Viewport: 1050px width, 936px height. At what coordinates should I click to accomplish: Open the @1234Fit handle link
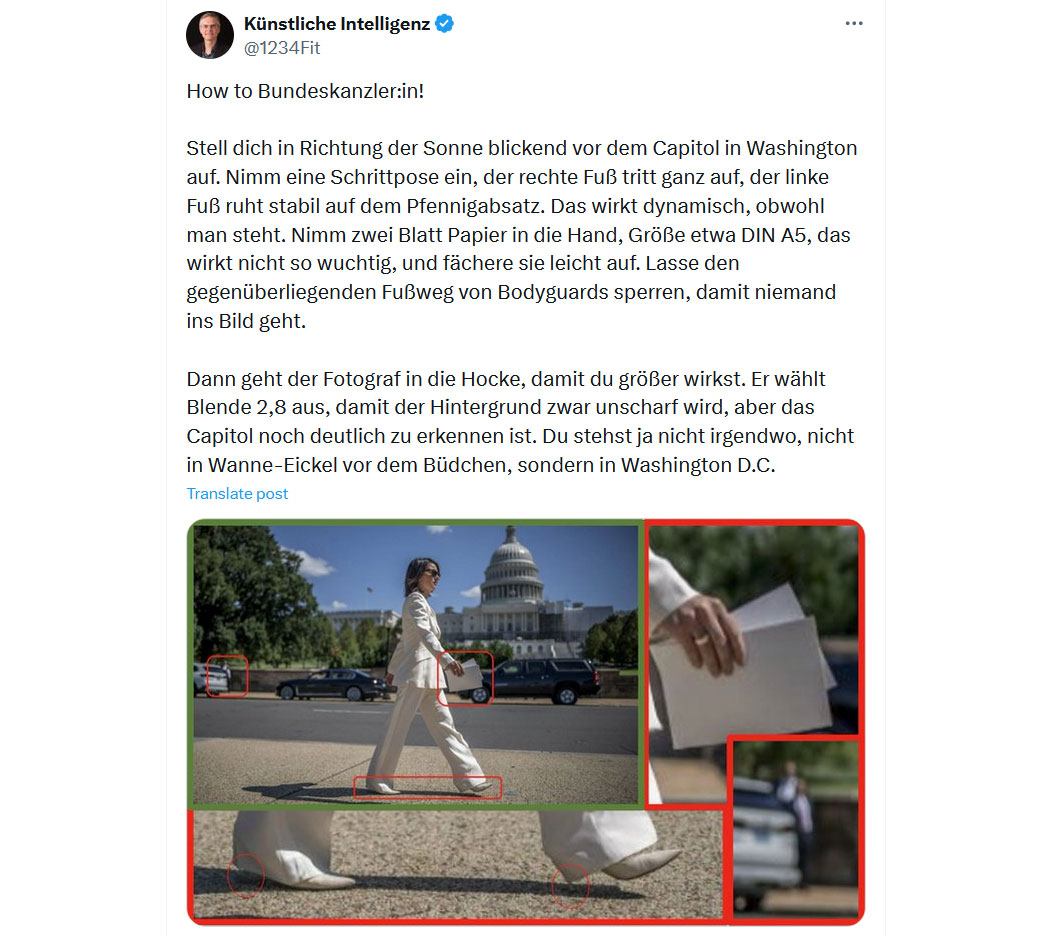282,48
